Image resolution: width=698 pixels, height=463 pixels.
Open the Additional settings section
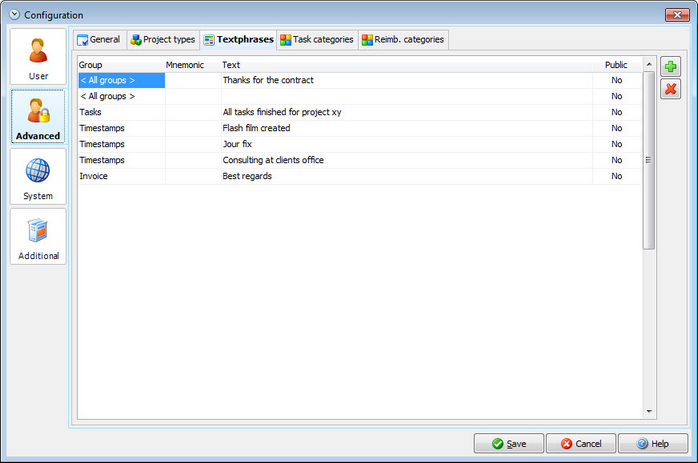tap(38, 236)
